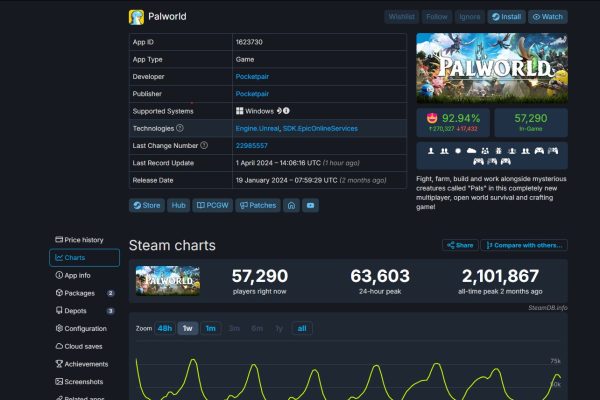
Task: Click the Release Date value text
Action: [311, 180]
